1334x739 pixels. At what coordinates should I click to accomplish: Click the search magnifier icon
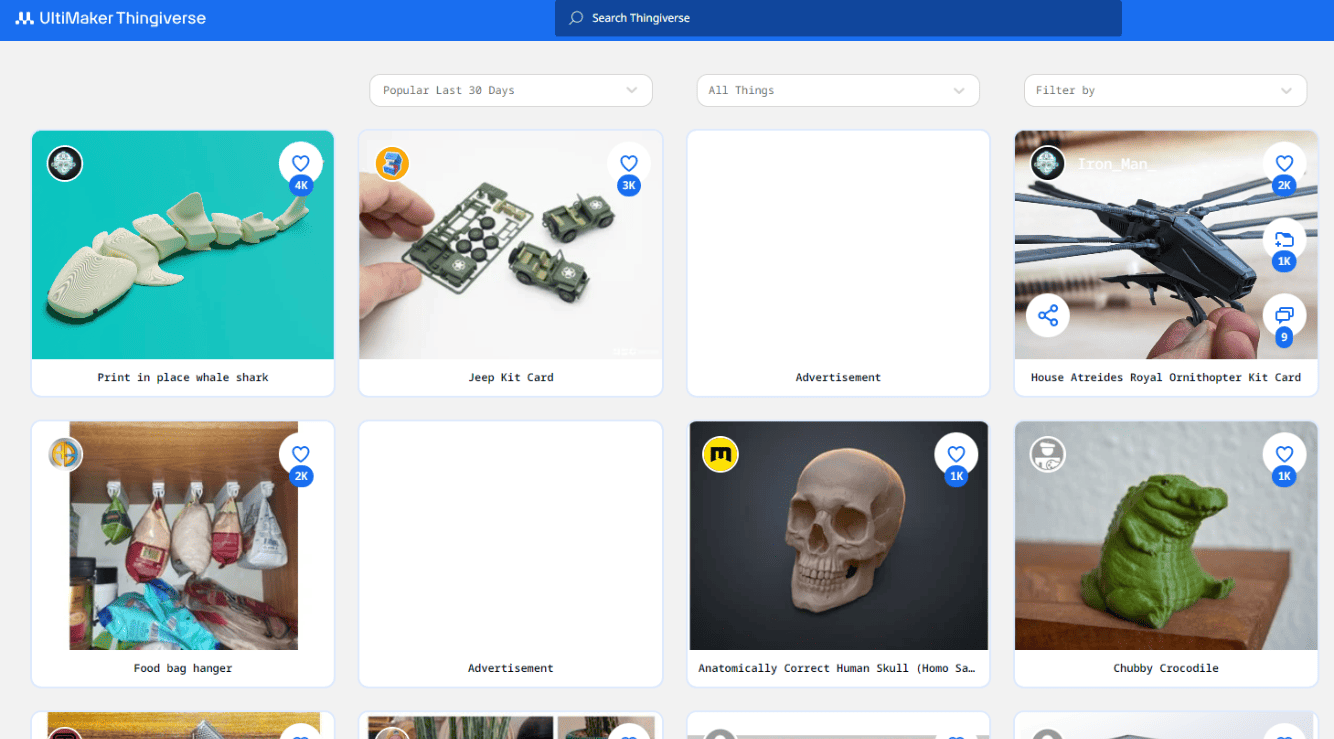(x=576, y=18)
